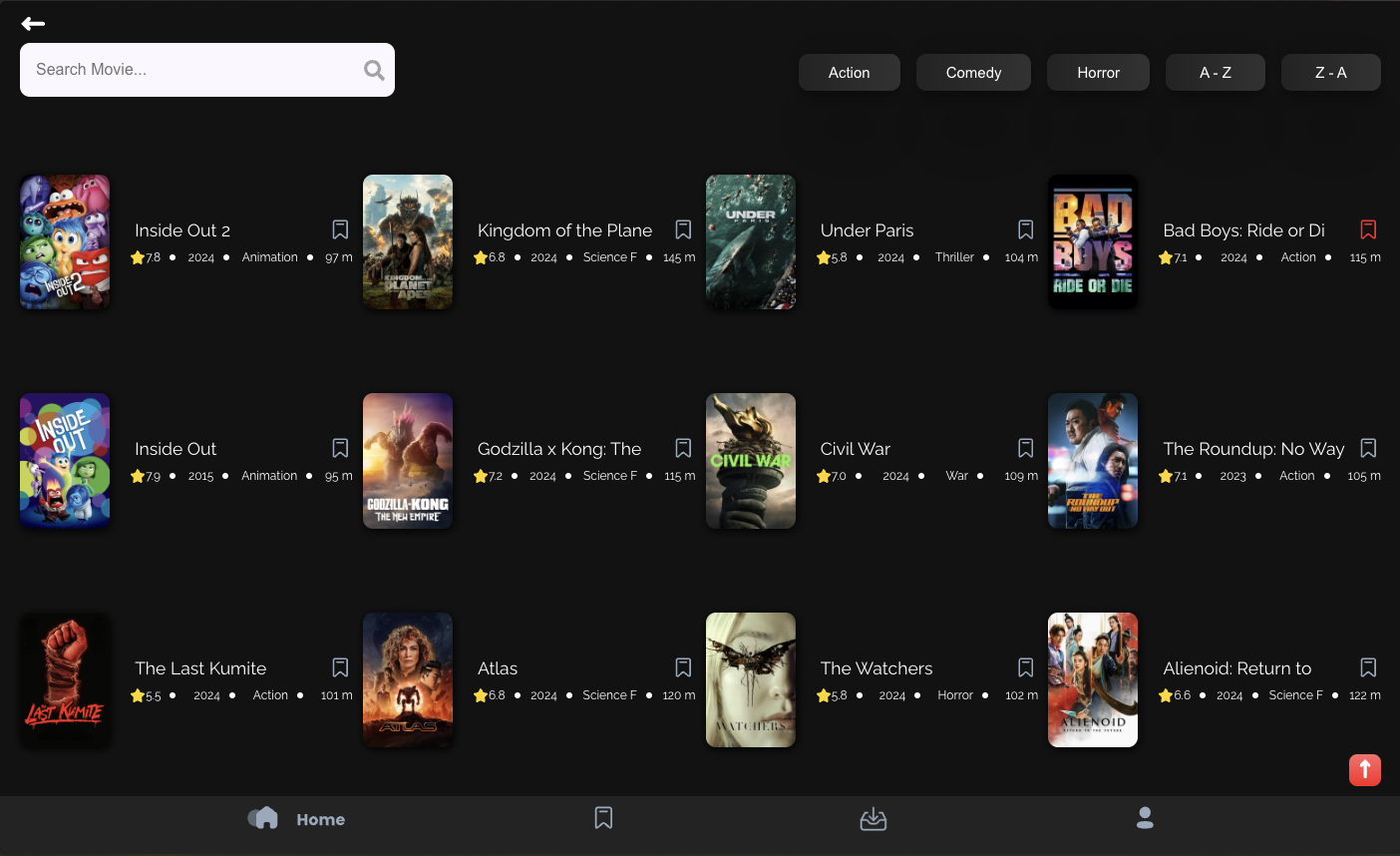
Task: Open bookmarks tab in bottom bar
Action: [603, 818]
